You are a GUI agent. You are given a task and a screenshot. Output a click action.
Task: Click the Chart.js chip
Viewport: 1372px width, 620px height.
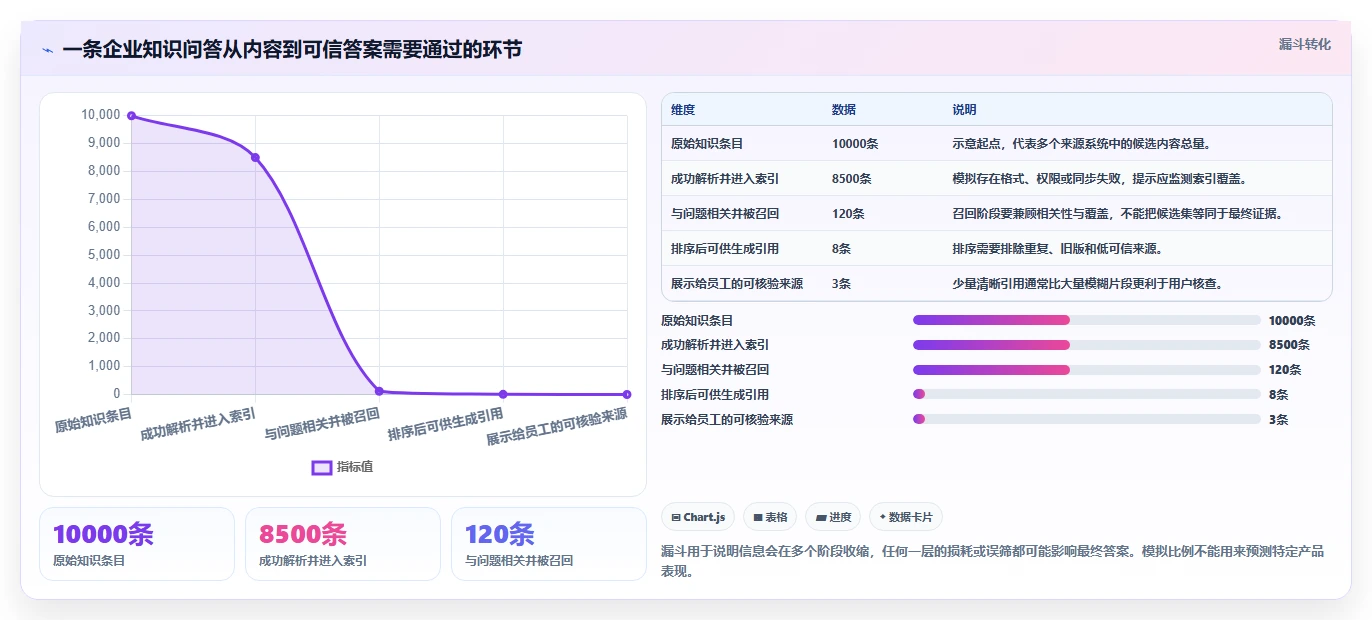coord(699,517)
